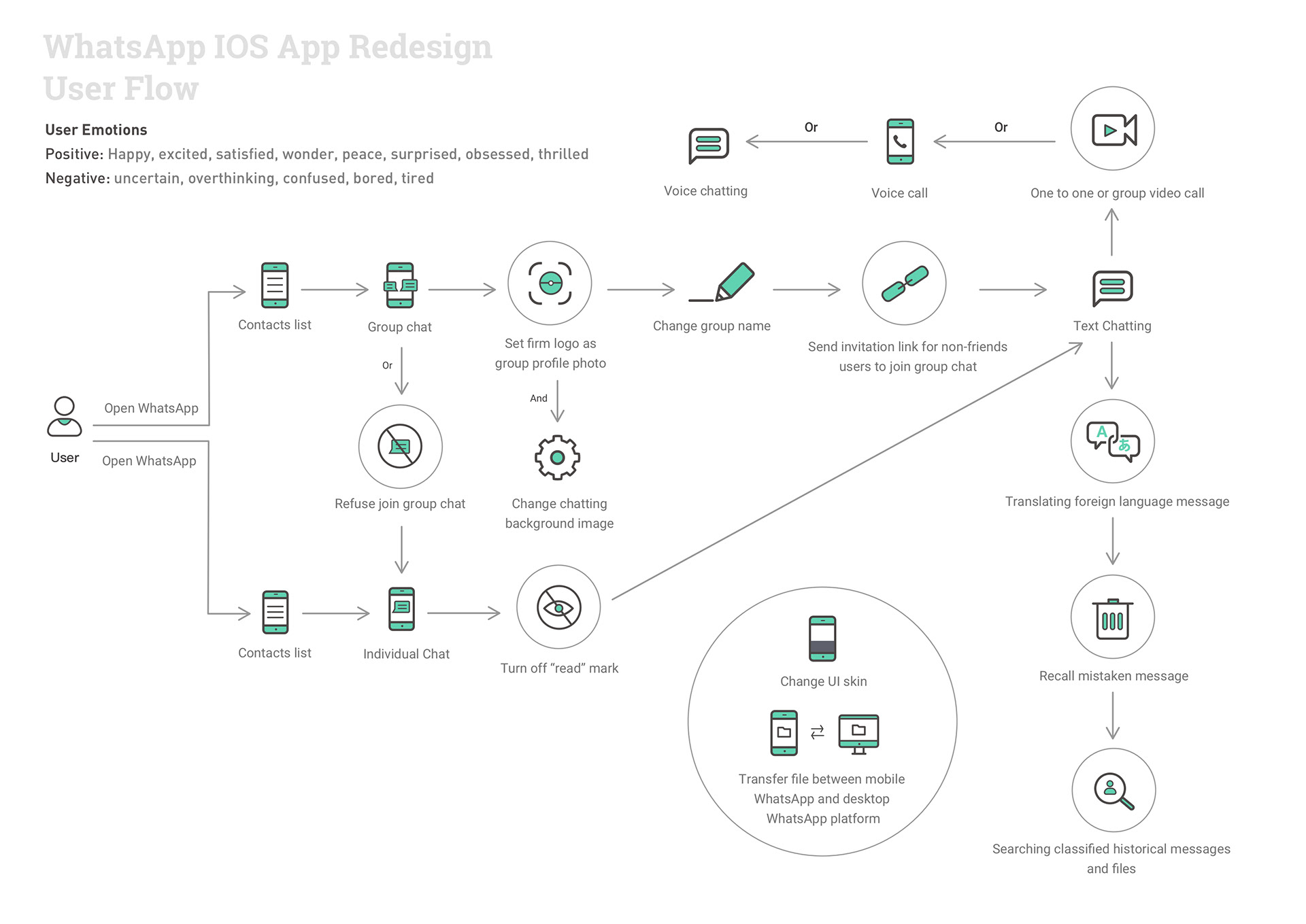Click the Voice chatting bubble icon
1306x924 pixels.
tap(709, 146)
